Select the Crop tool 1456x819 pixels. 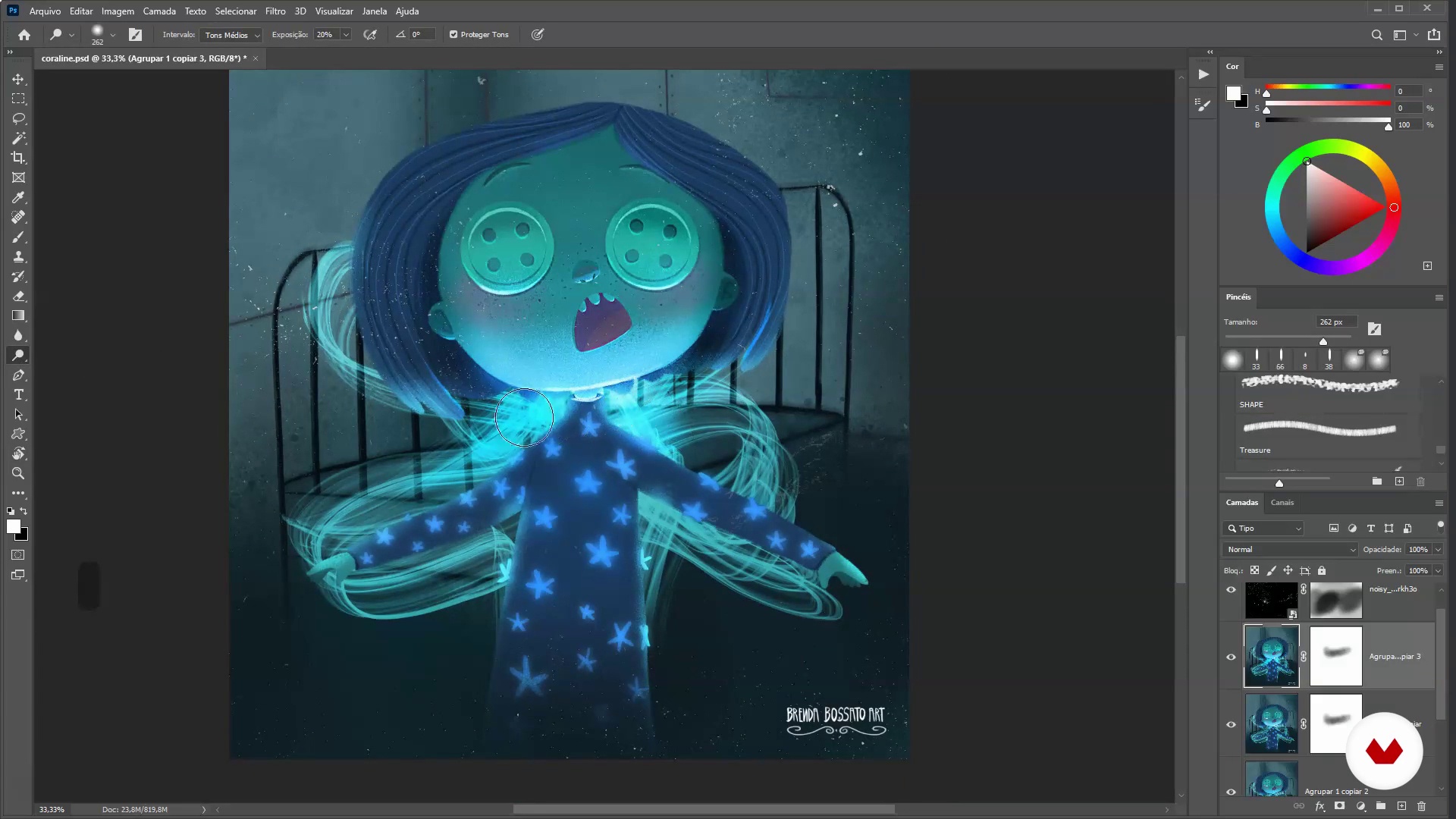click(x=18, y=158)
